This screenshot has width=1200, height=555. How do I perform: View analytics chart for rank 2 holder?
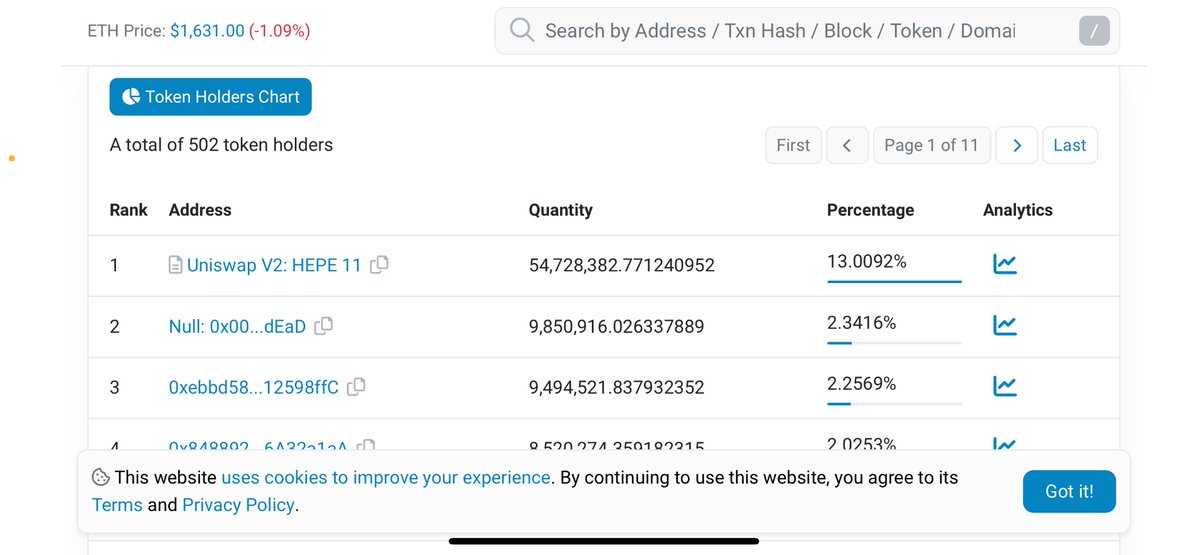[x=1005, y=325]
